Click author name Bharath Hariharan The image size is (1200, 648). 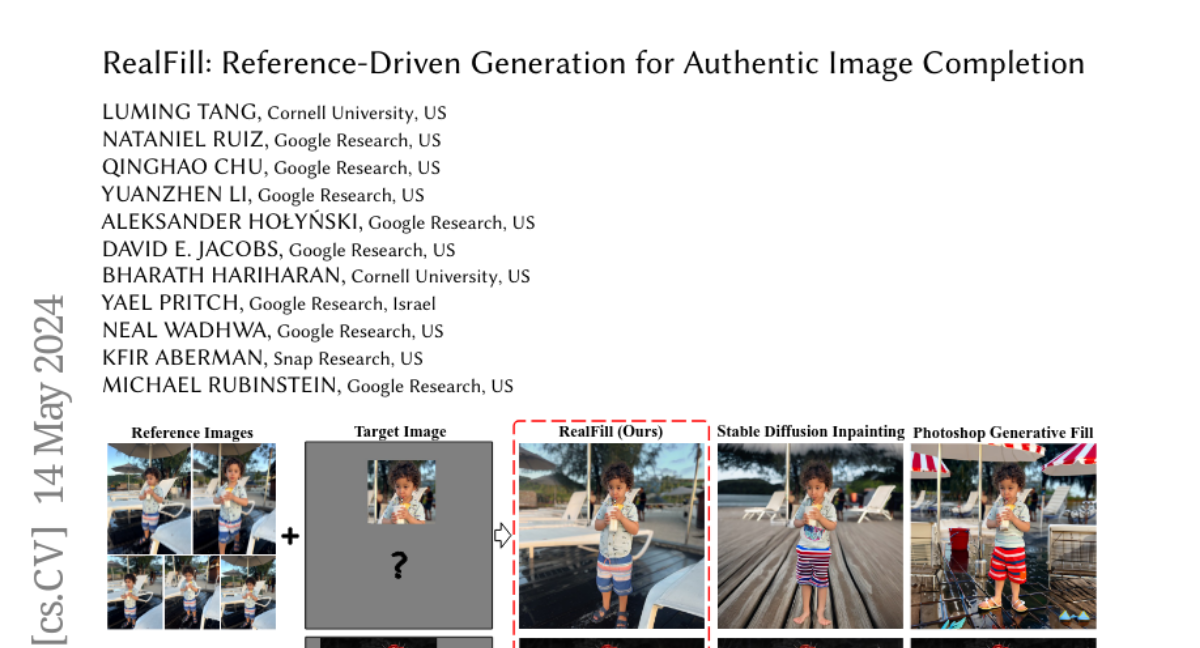(x=223, y=276)
